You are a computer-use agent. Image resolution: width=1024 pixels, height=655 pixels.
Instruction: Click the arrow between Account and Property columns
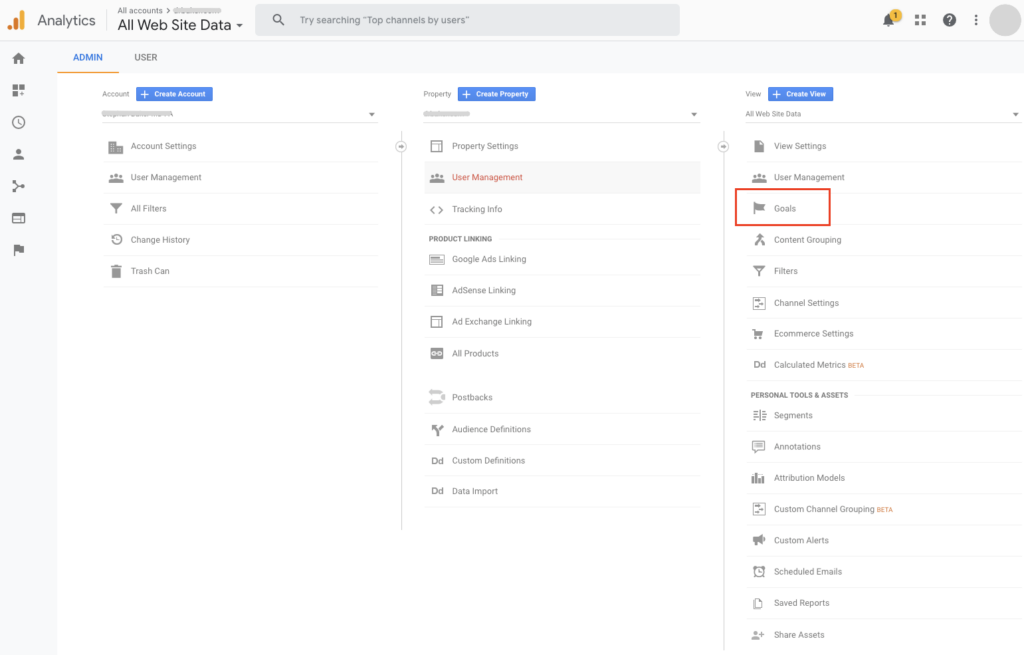(x=401, y=147)
